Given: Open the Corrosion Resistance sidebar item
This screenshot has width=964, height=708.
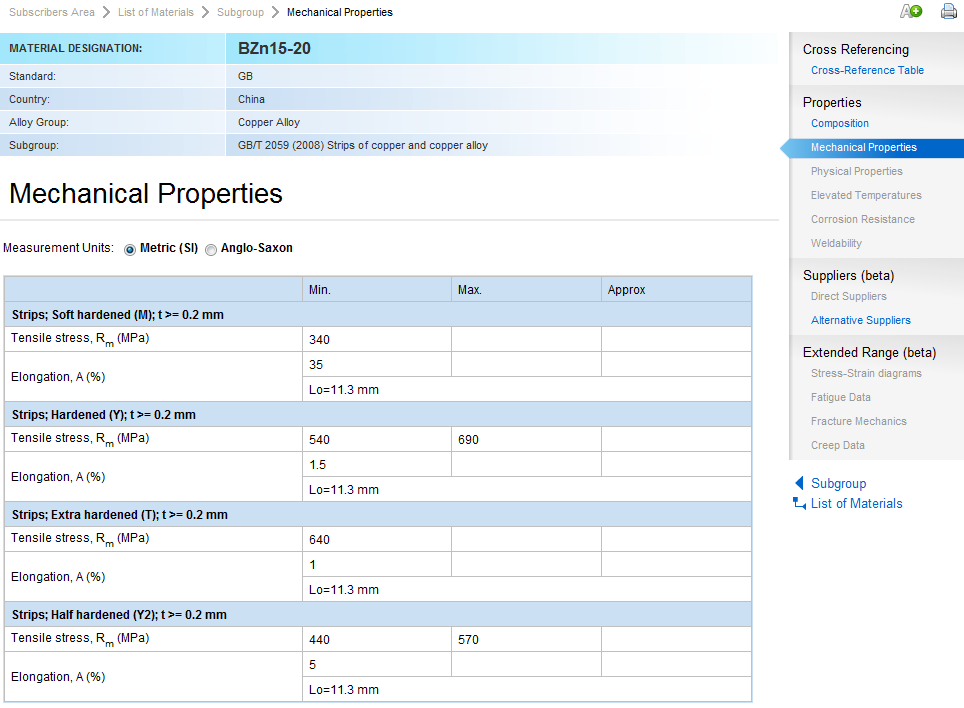Looking at the screenshot, I should coord(862,219).
